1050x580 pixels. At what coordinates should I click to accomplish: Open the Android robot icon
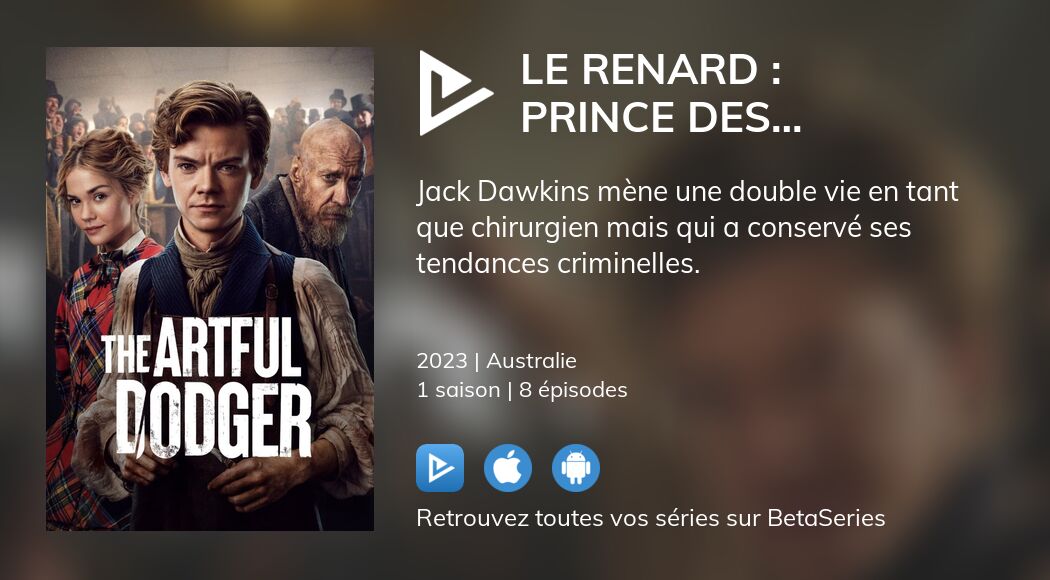point(576,467)
